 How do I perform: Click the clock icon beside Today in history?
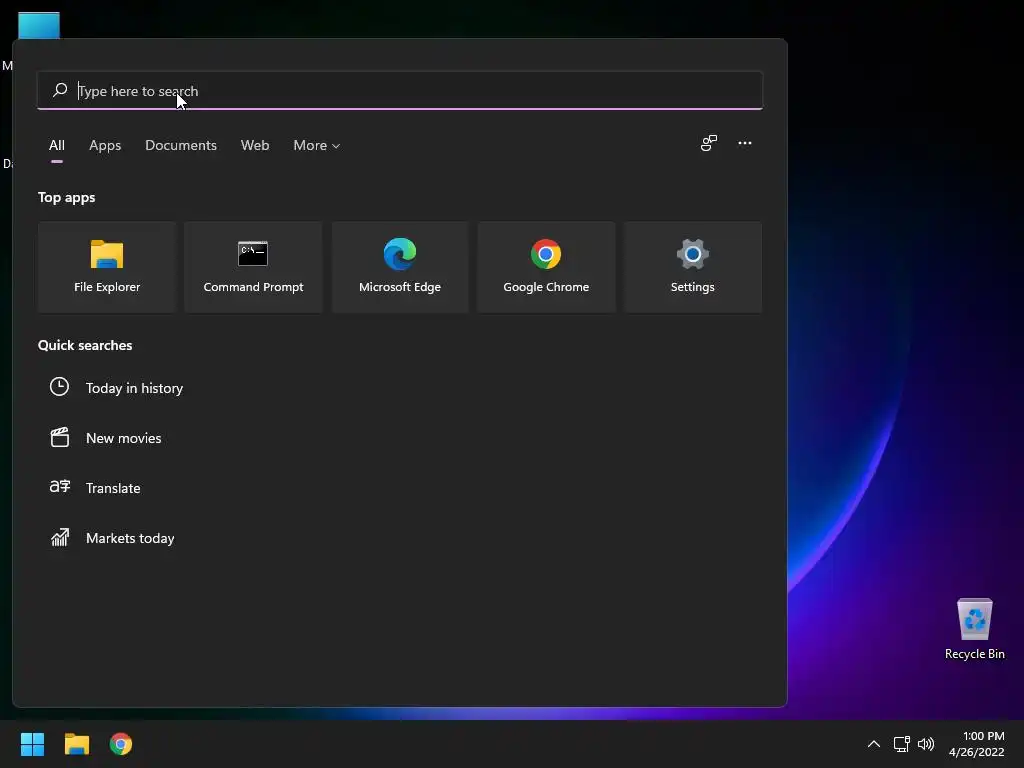coord(59,387)
